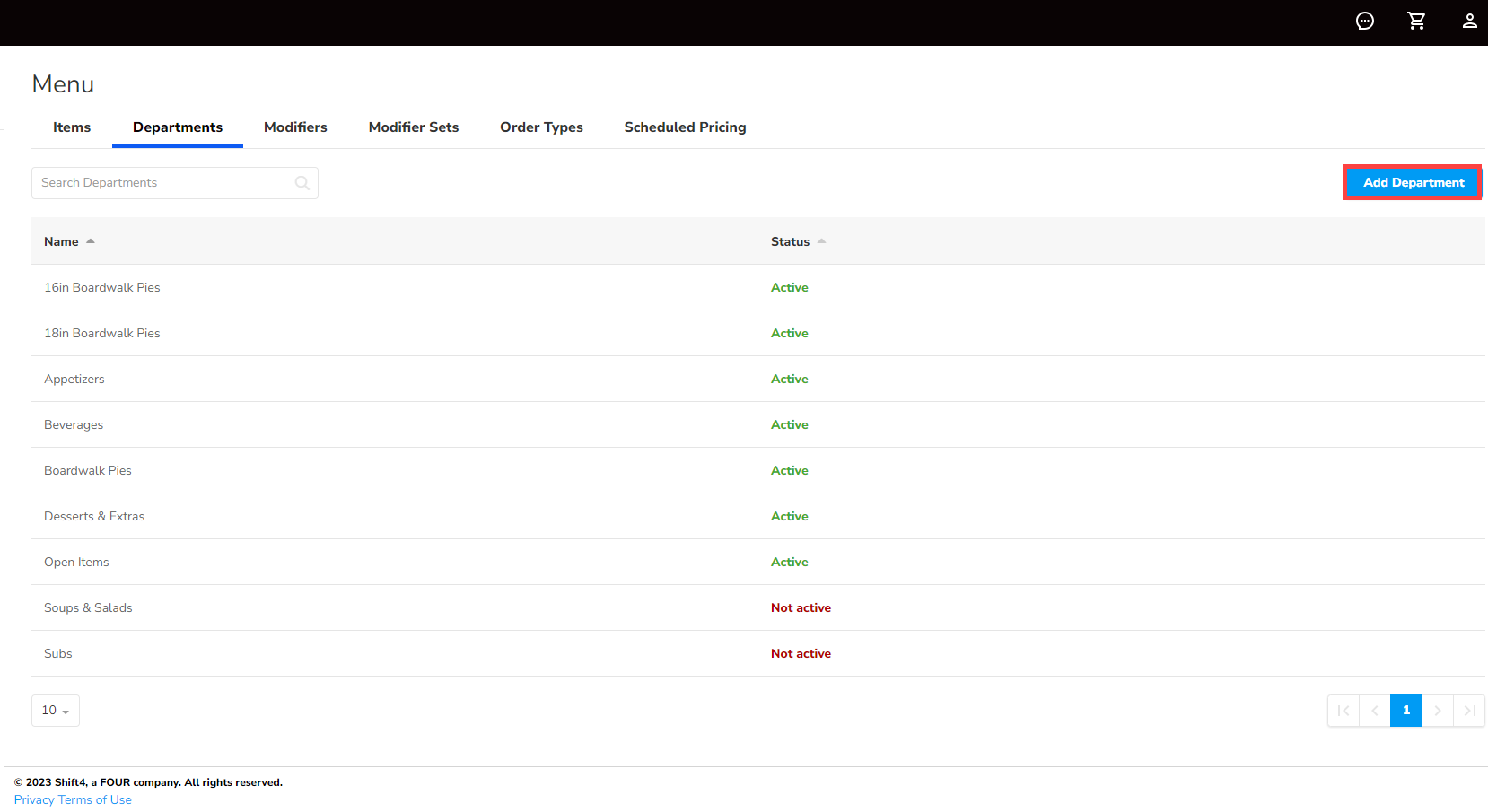Image resolution: width=1488 pixels, height=812 pixels.
Task: Select page 1 in pagination
Action: [x=1405, y=711]
